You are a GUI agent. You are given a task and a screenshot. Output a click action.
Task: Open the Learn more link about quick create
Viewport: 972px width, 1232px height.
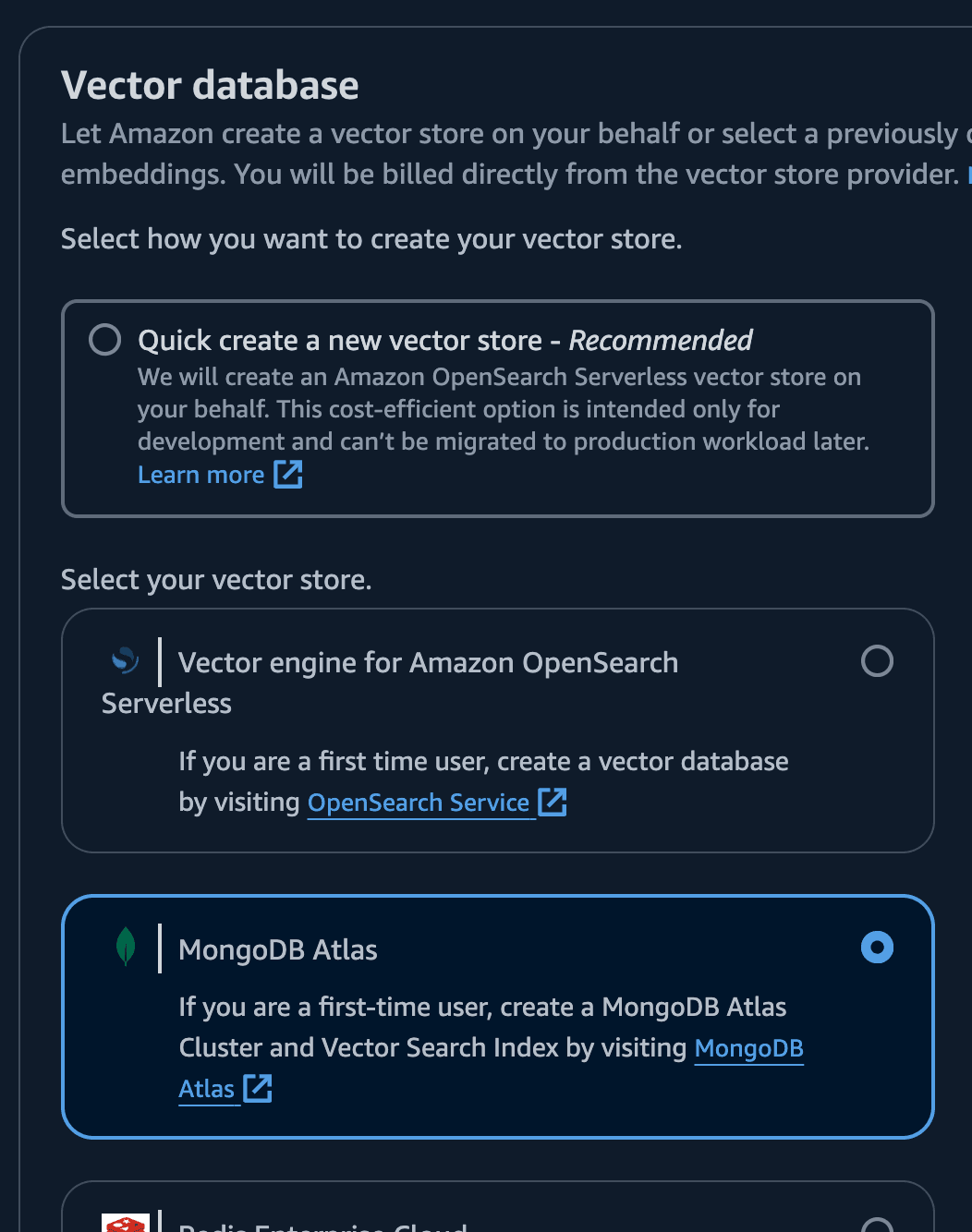pos(200,474)
